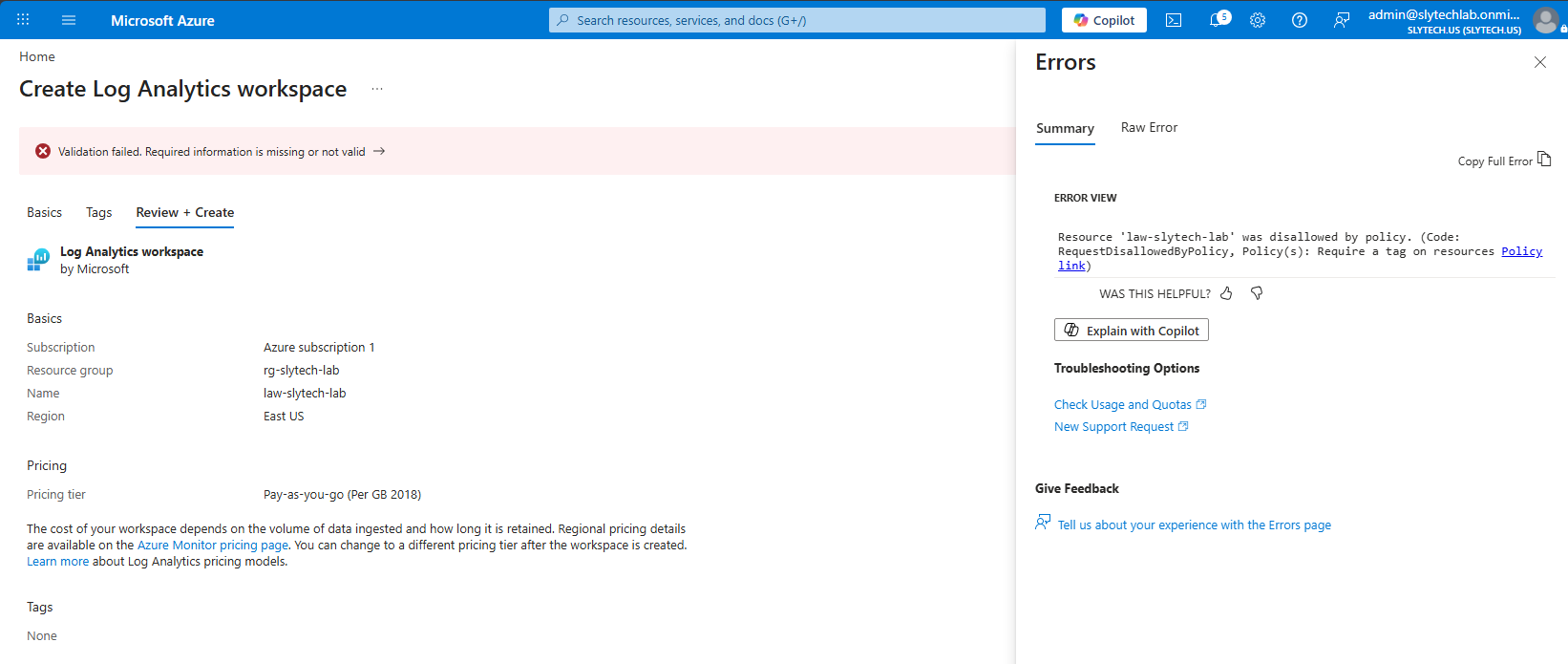This screenshot has width=1568, height=664.
Task: Click the East US region value
Action: [x=284, y=416]
